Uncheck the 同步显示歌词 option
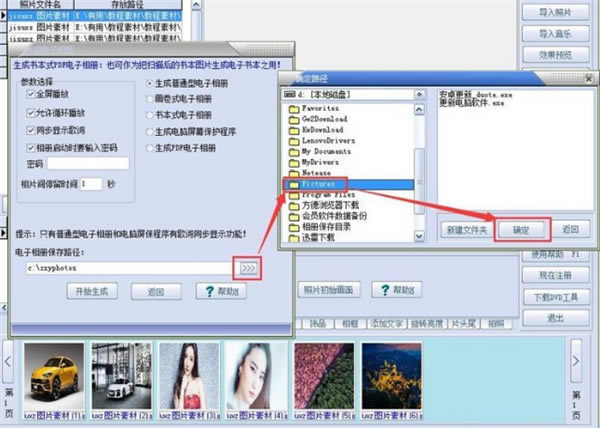The width and height of the screenshot is (600, 428). [x=31, y=130]
